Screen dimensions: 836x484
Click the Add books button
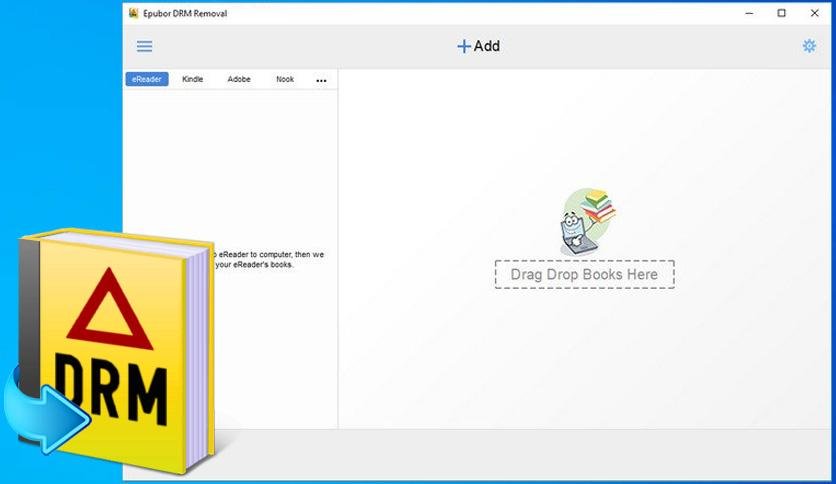coord(478,46)
